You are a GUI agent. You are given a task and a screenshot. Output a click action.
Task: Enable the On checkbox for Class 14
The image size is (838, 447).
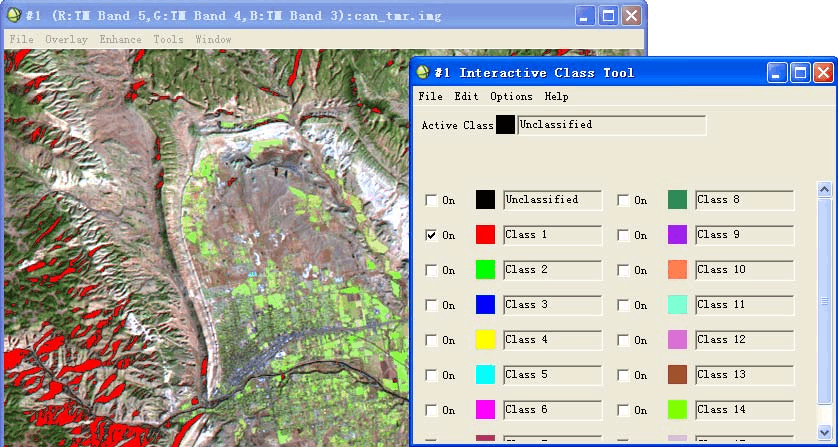[623, 411]
